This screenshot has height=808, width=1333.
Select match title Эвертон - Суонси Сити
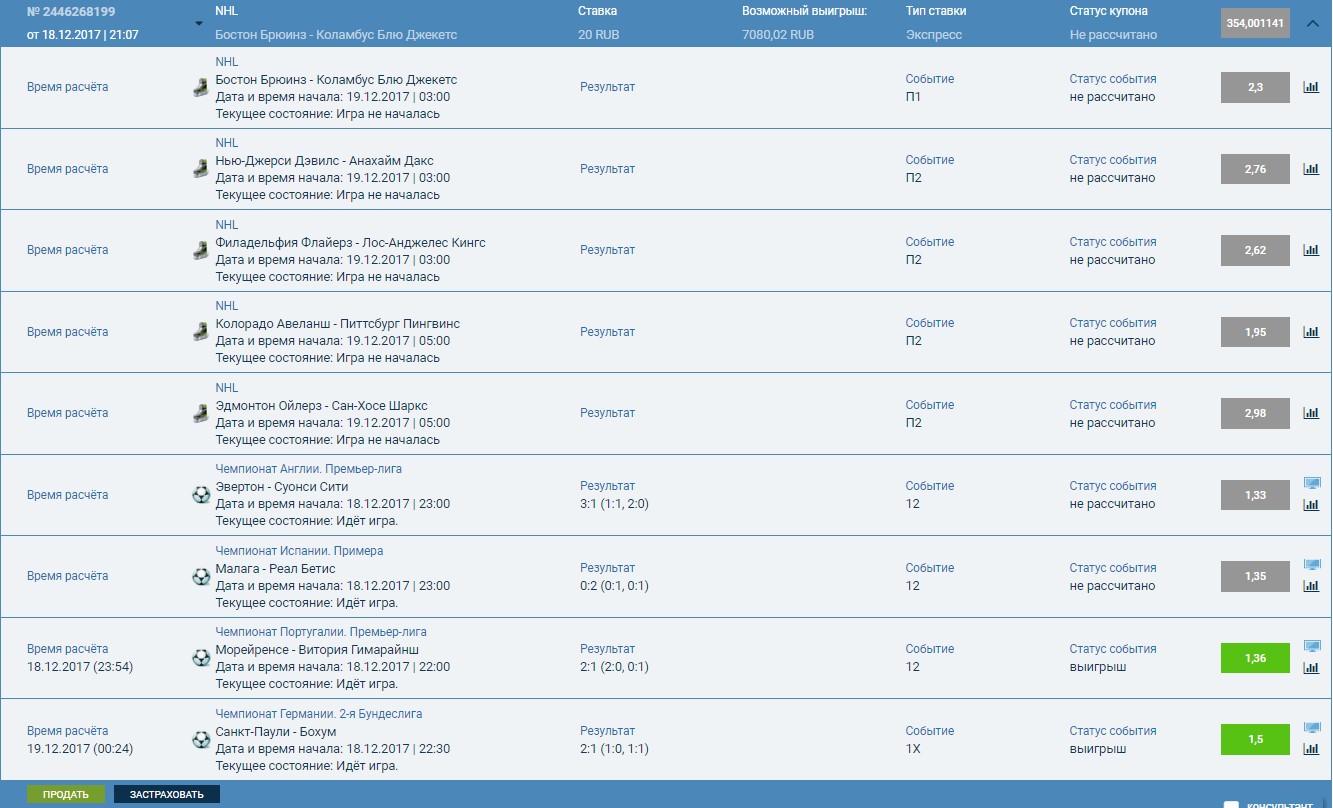click(282, 487)
